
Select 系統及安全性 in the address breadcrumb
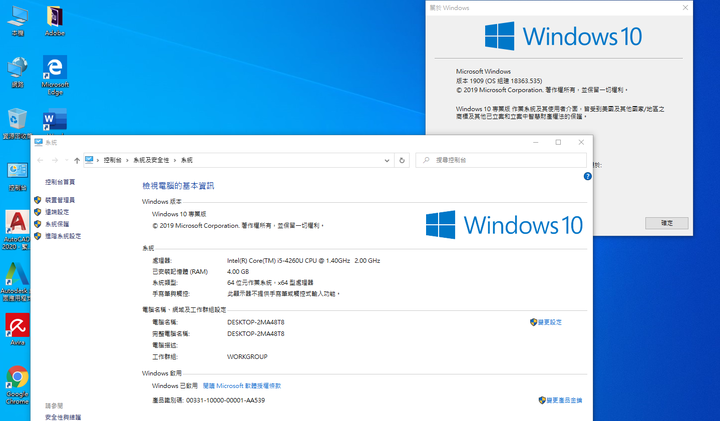[151, 160]
